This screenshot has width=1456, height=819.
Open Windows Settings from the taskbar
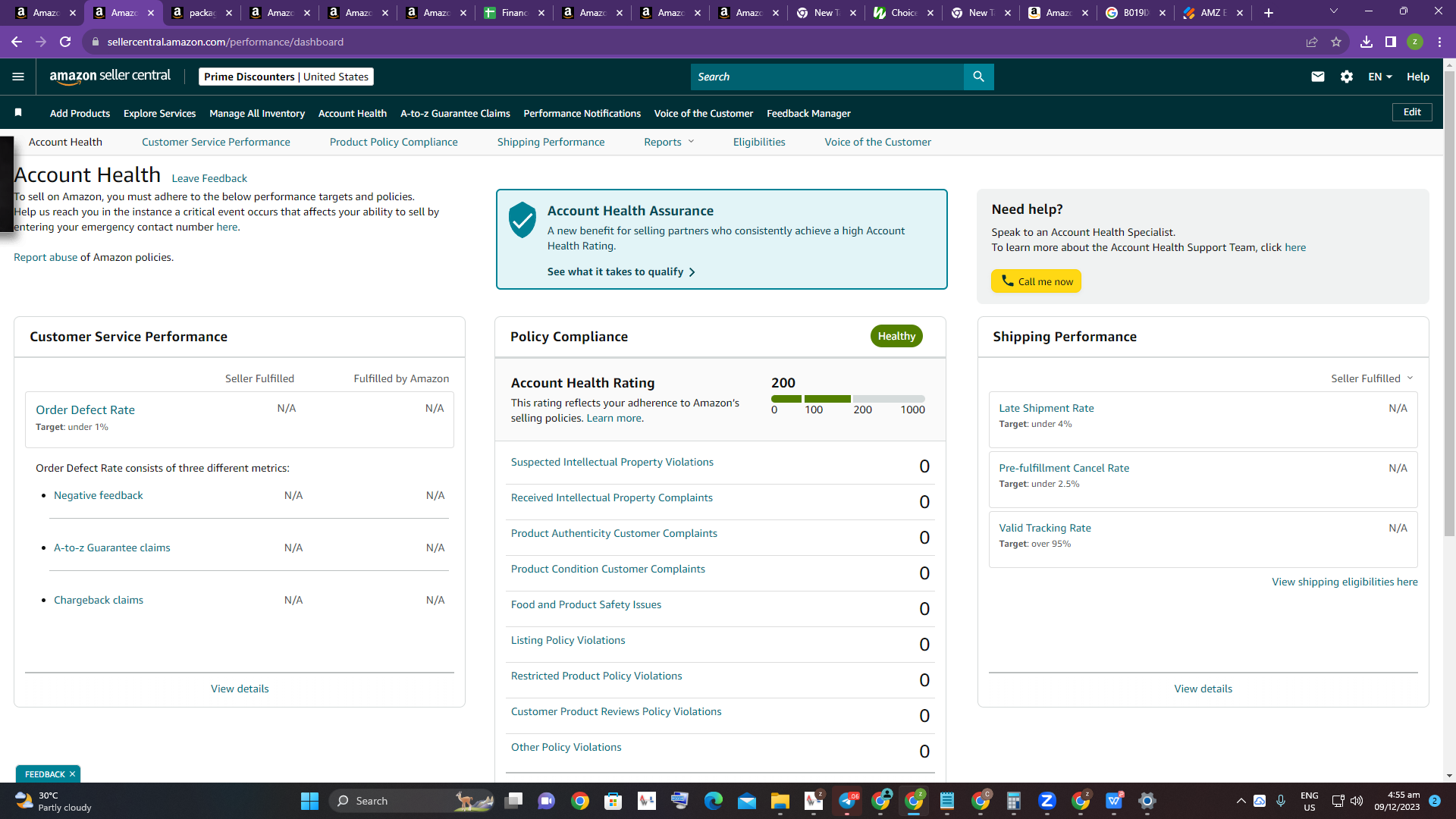pos(1147,801)
